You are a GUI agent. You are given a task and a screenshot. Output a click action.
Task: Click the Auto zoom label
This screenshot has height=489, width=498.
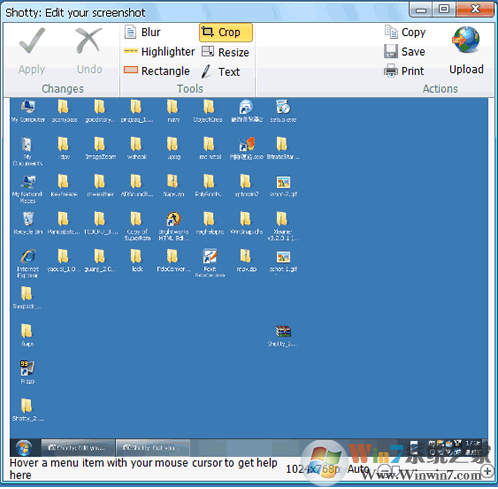tap(358, 469)
